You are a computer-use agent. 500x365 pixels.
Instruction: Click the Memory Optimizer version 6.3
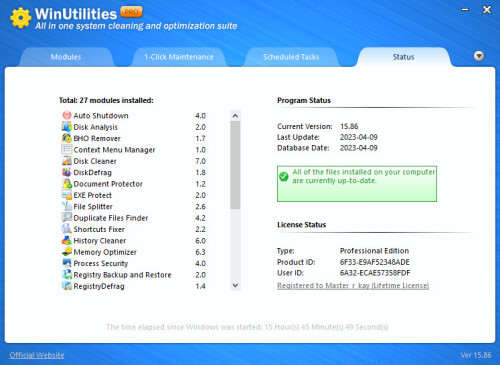coord(200,252)
